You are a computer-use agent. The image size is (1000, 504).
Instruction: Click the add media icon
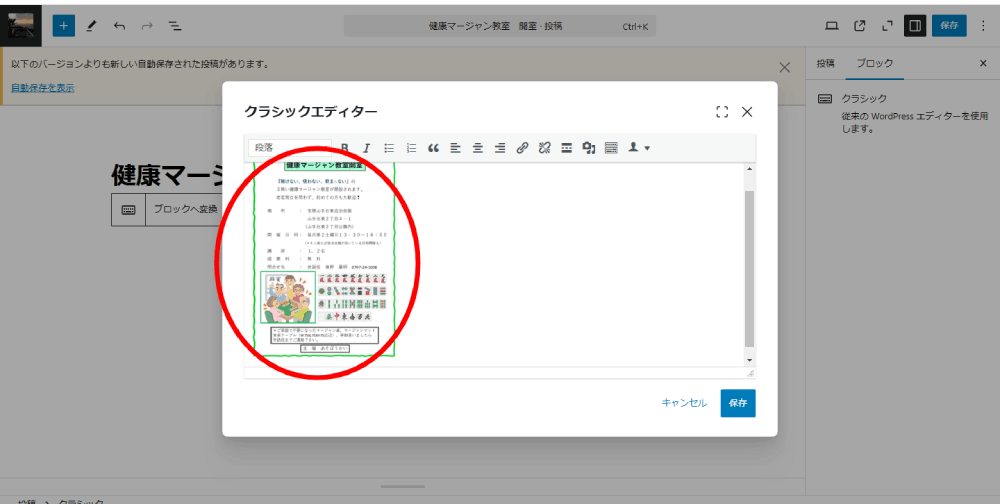[x=589, y=148]
